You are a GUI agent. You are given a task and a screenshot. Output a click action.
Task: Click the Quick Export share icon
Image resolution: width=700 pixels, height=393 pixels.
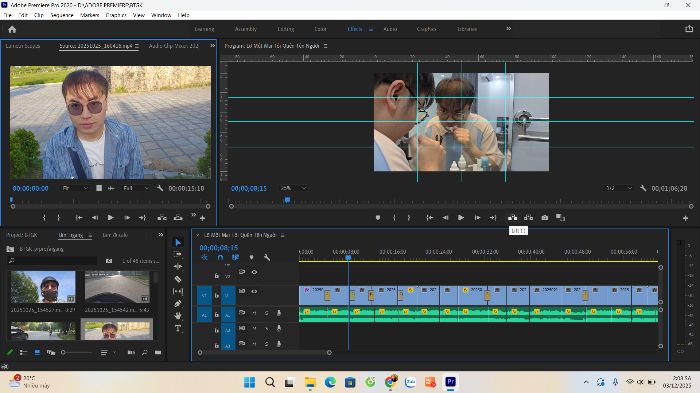point(689,29)
